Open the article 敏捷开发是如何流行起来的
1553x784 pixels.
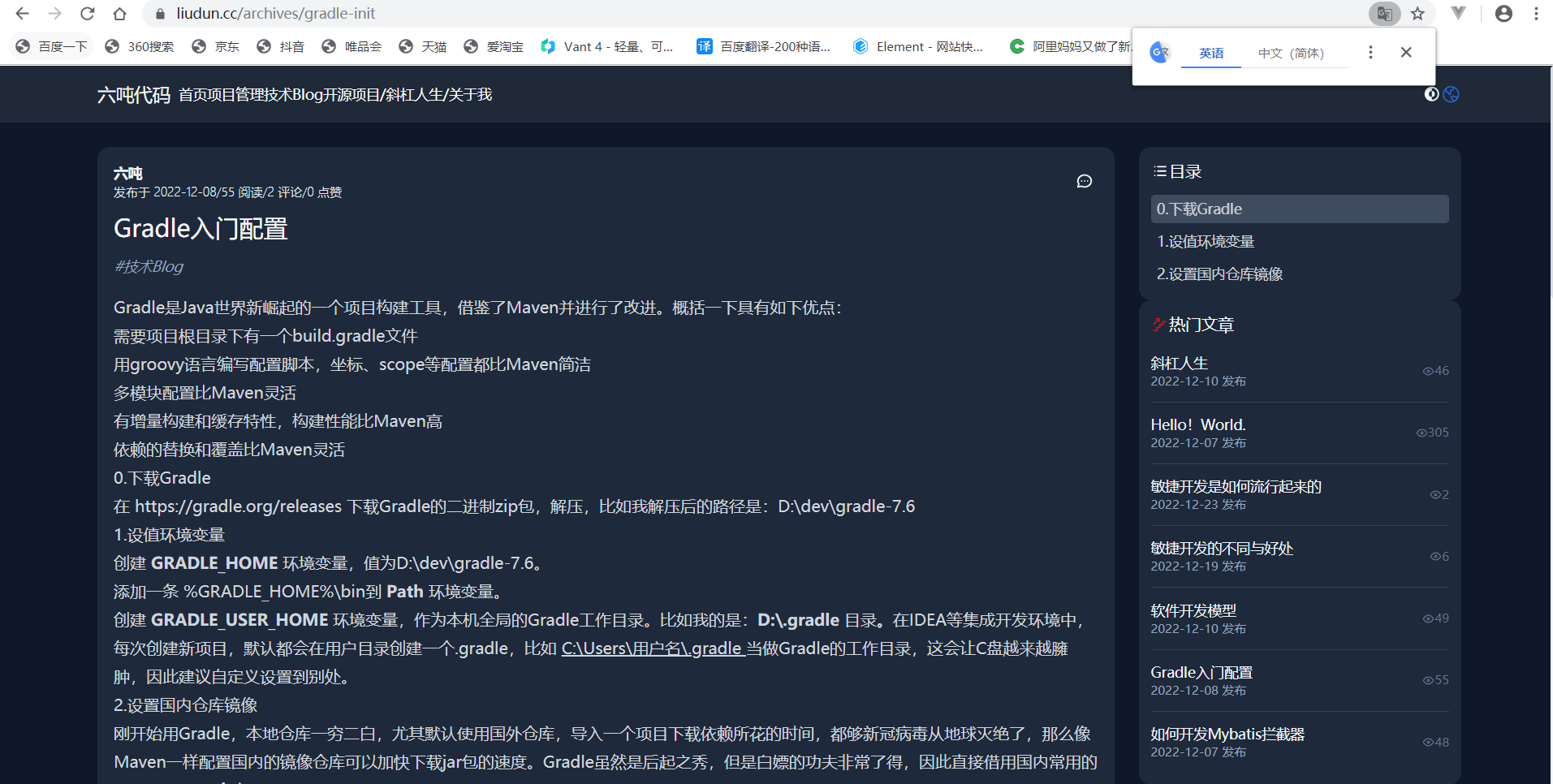tap(1236, 486)
